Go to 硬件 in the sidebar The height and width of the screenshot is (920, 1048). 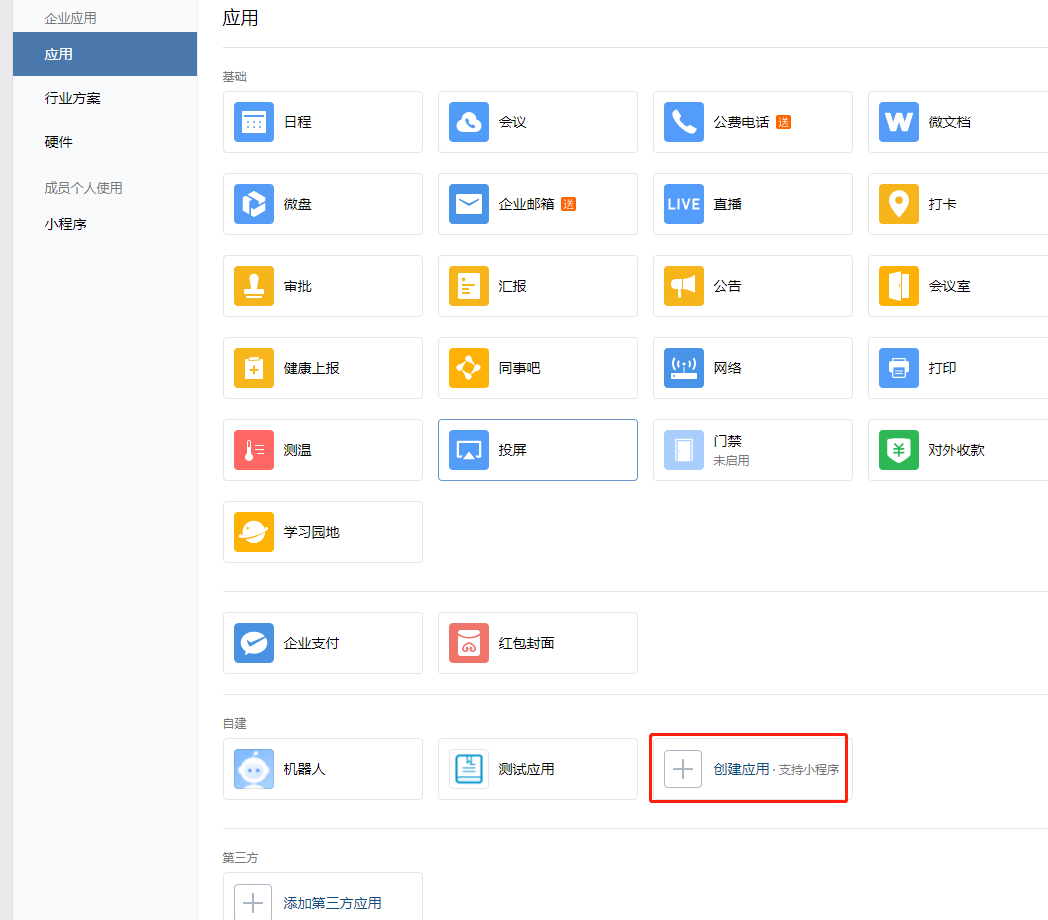(58, 142)
